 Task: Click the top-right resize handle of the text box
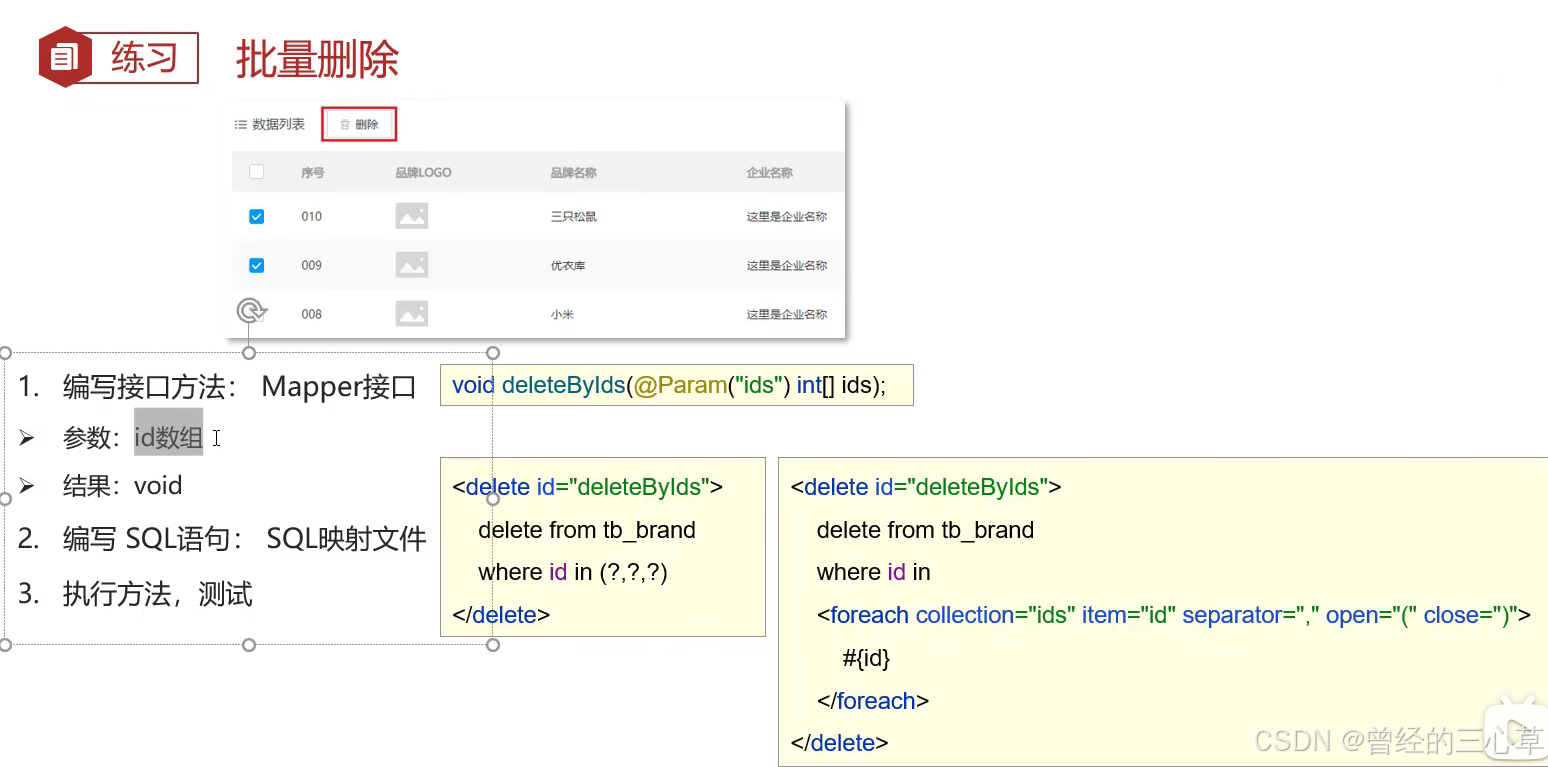(x=493, y=353)
